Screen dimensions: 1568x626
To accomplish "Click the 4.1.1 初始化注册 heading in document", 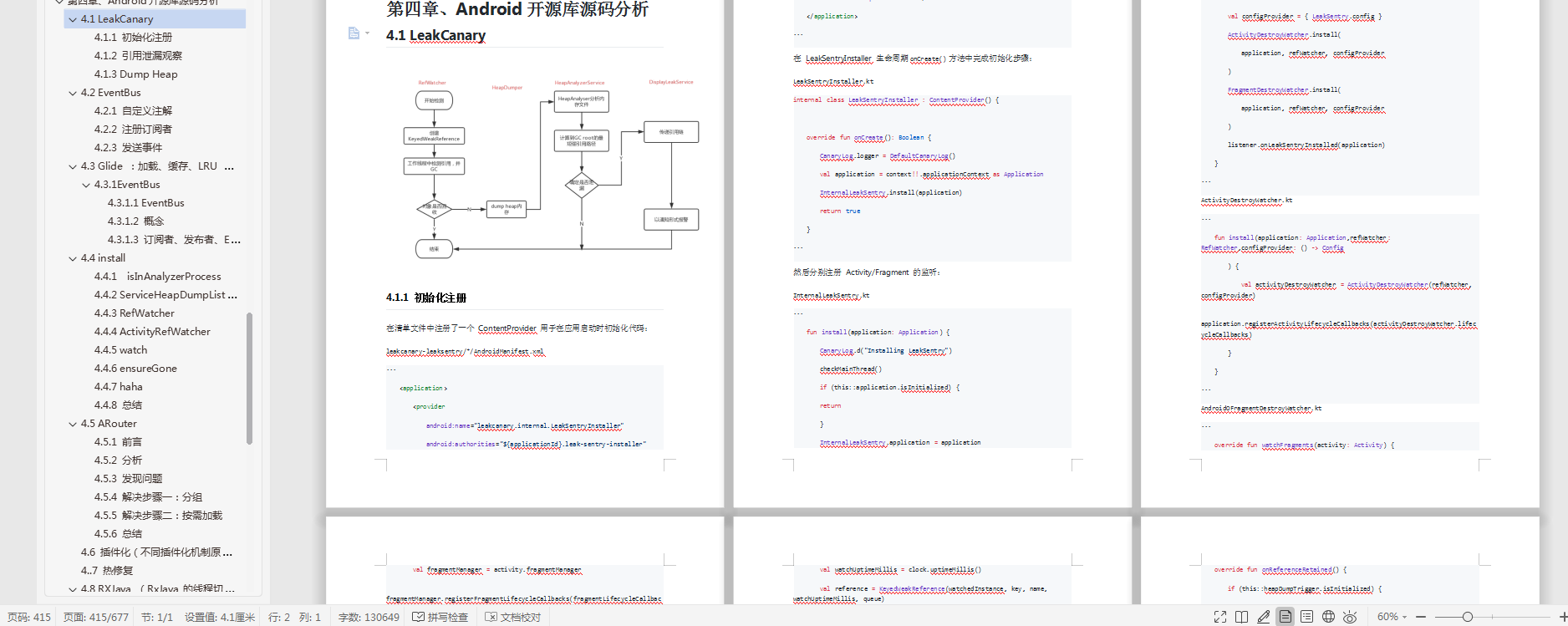I will click(x=426, y=298).
